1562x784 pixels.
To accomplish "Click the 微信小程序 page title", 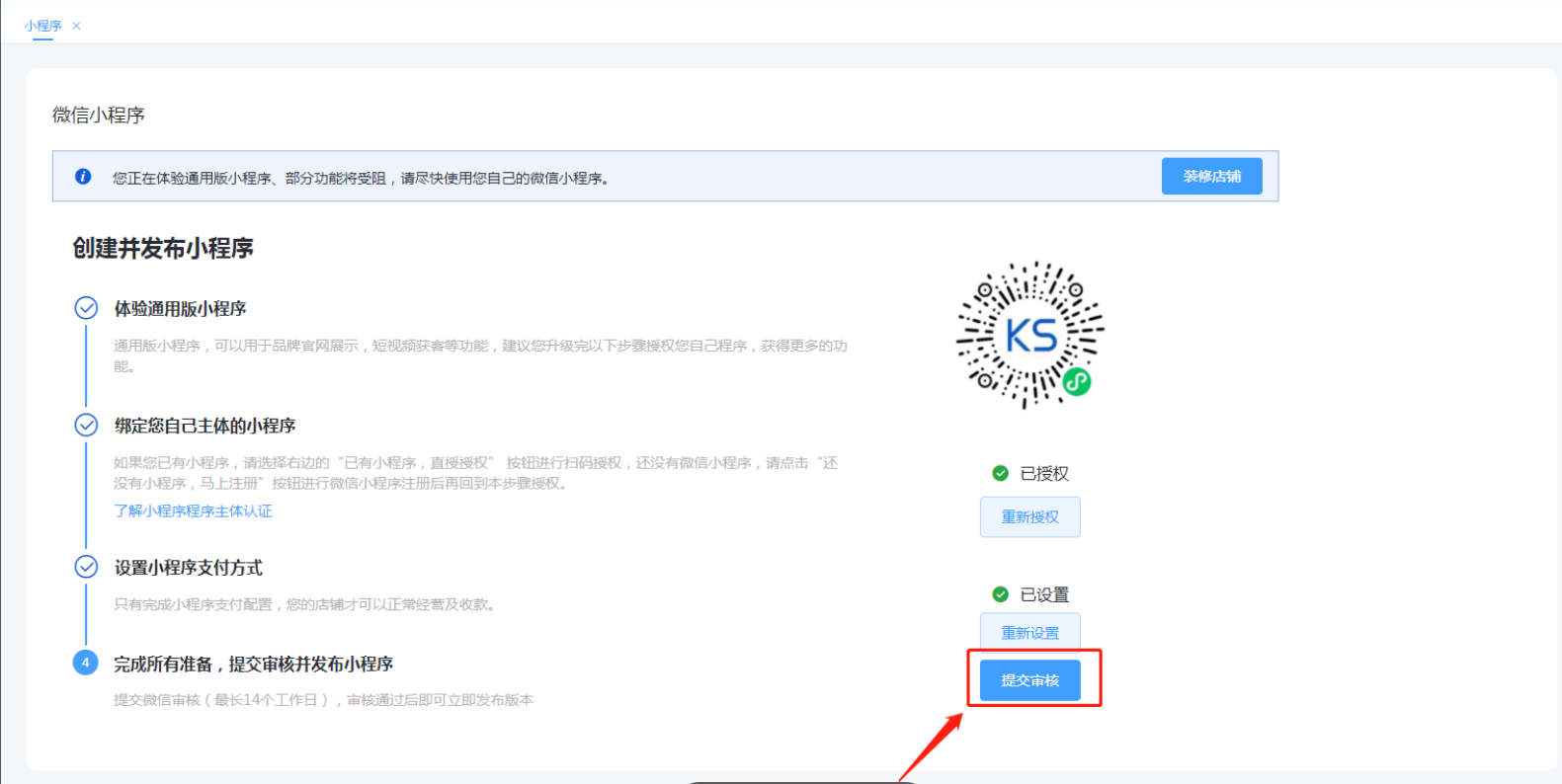I will pos(99,116).
